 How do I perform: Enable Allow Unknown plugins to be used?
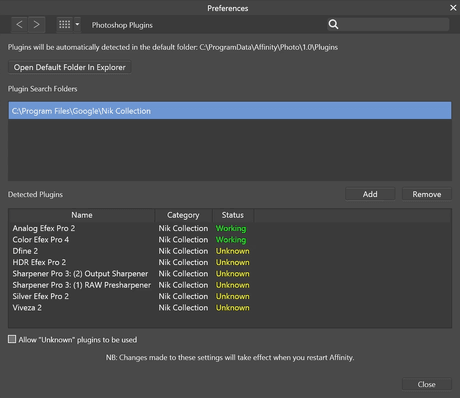12,339
